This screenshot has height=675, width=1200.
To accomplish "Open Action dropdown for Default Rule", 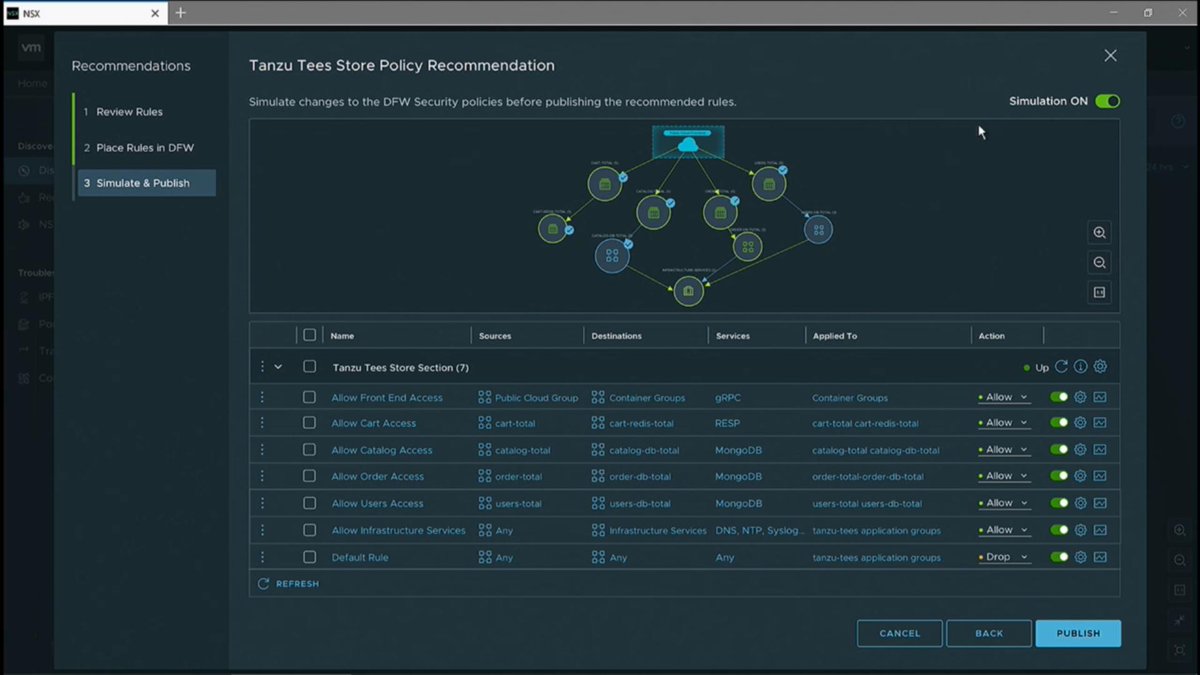I will 1003,557.
